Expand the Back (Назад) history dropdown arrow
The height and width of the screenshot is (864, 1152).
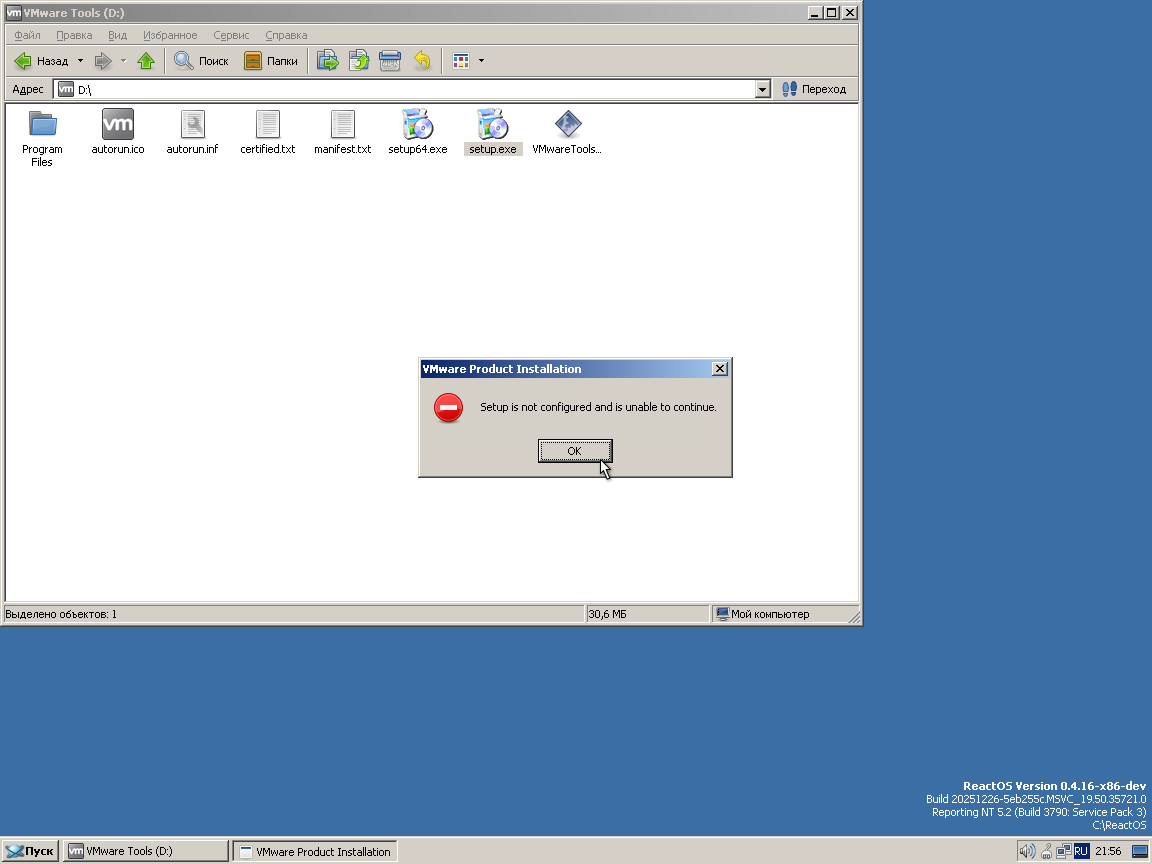pos(81,61)
